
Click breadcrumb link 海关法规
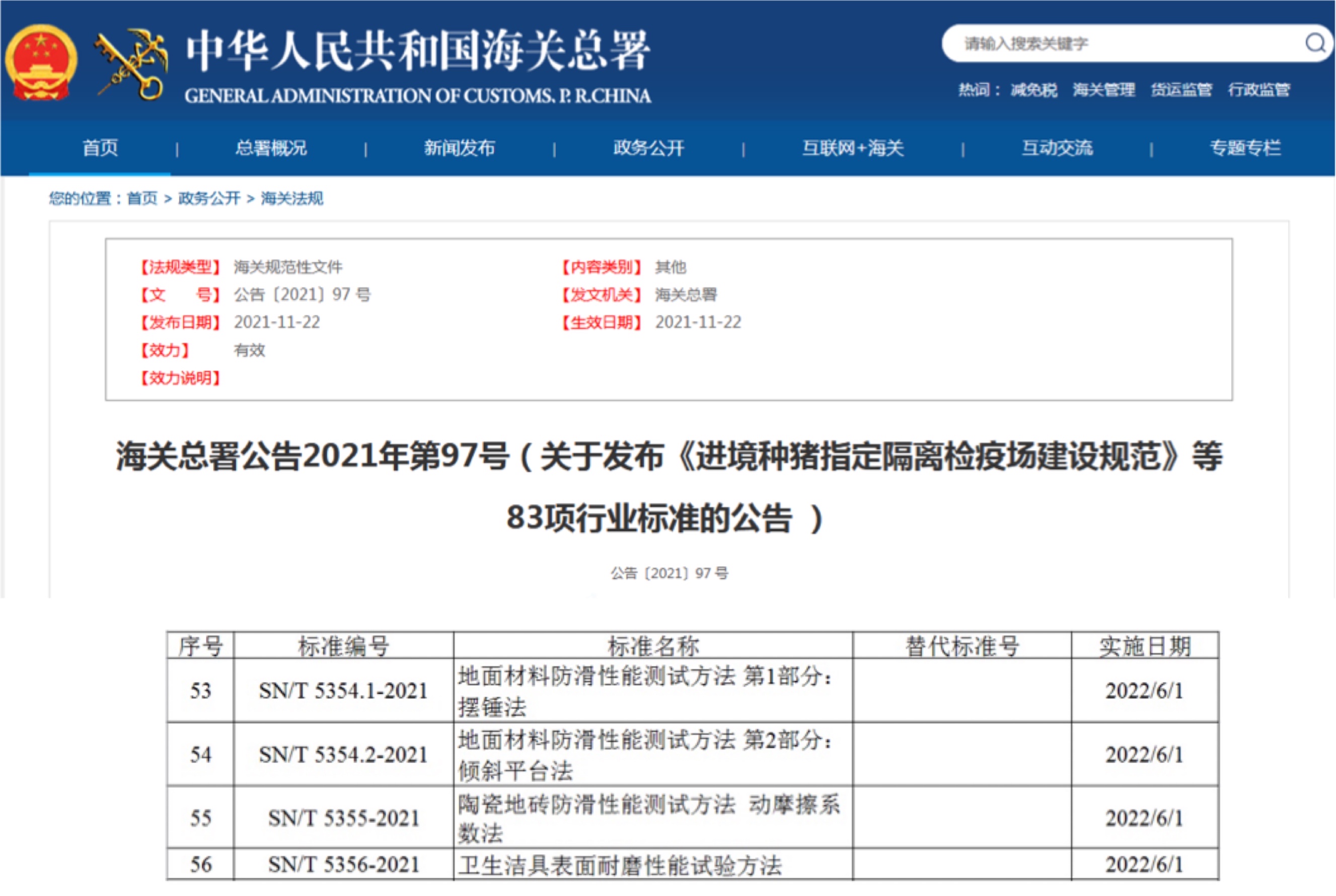click(x=292, y=198)
